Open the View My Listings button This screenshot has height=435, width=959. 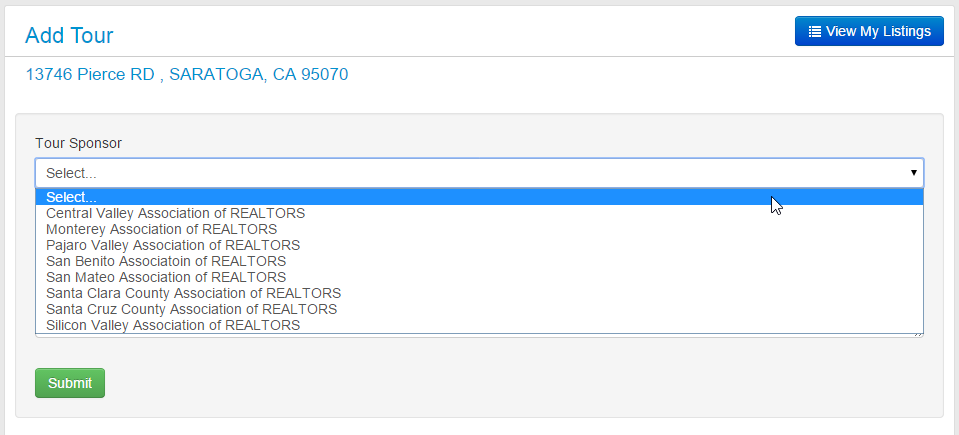point(869,31)
